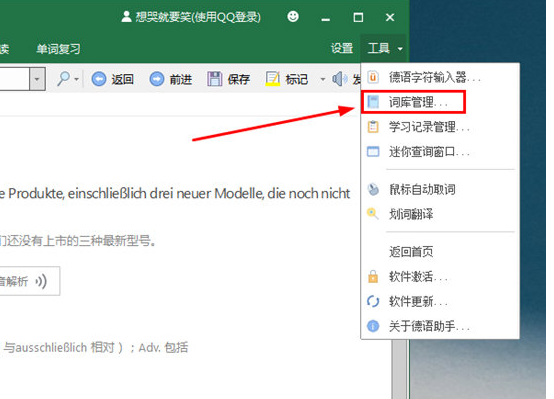Click the blue back arrow icon
This screenshot has width=554, height=399.
pos(99,79)
